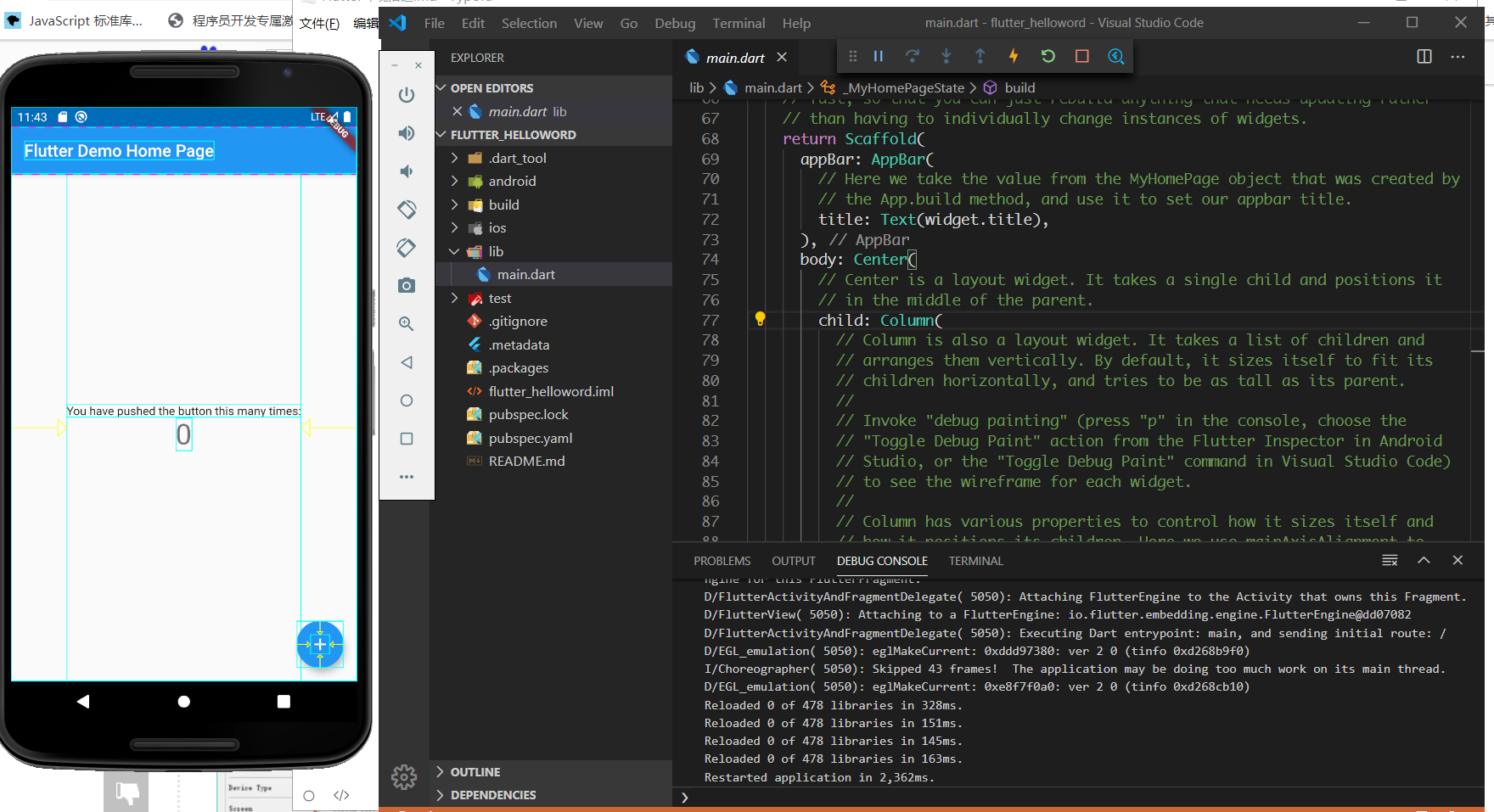
Task: Maximize the bottom panel size
Action: [1424, 560]
